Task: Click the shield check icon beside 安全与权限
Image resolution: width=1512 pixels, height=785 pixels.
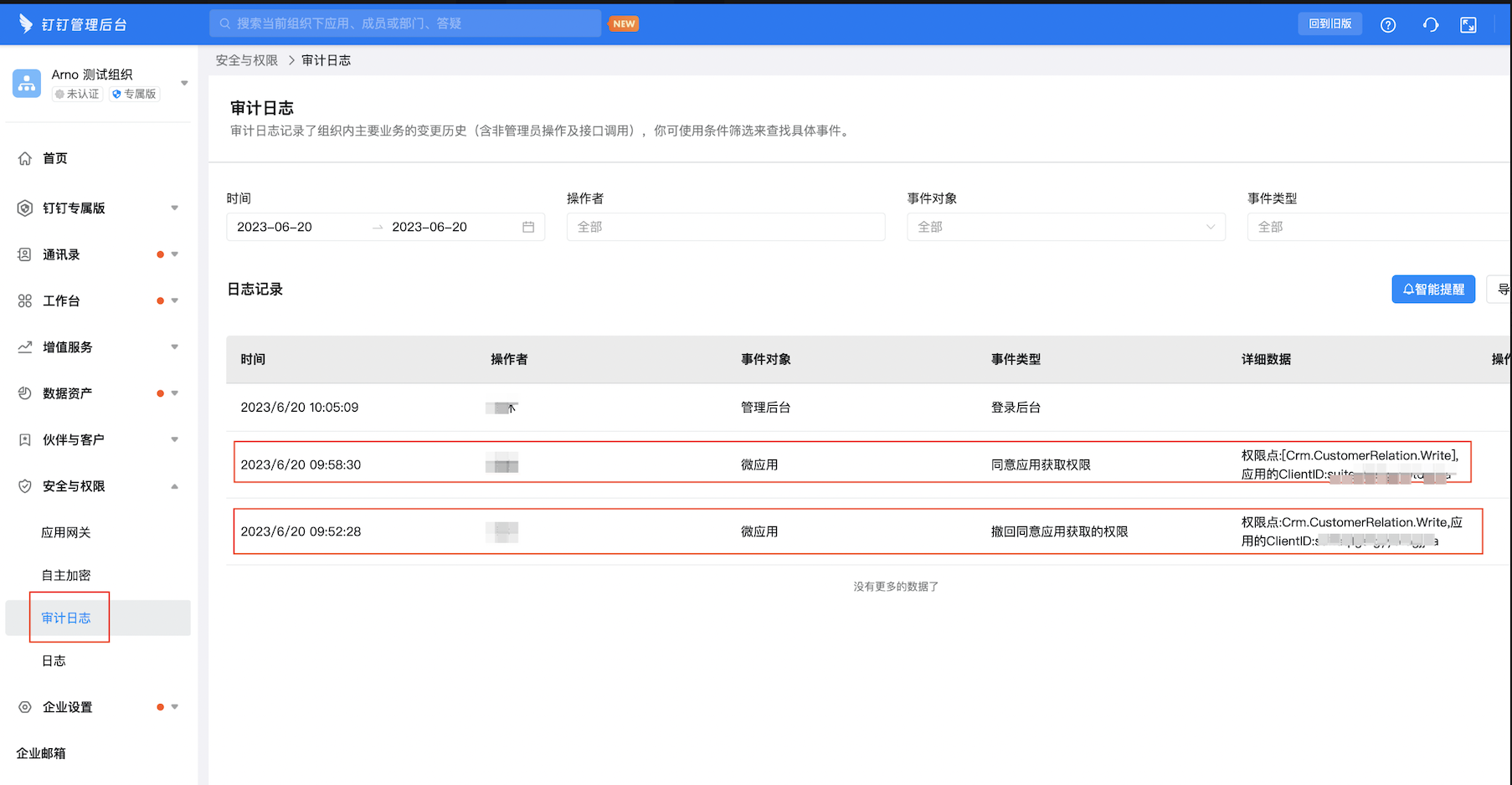Action: tap(25, 486)
